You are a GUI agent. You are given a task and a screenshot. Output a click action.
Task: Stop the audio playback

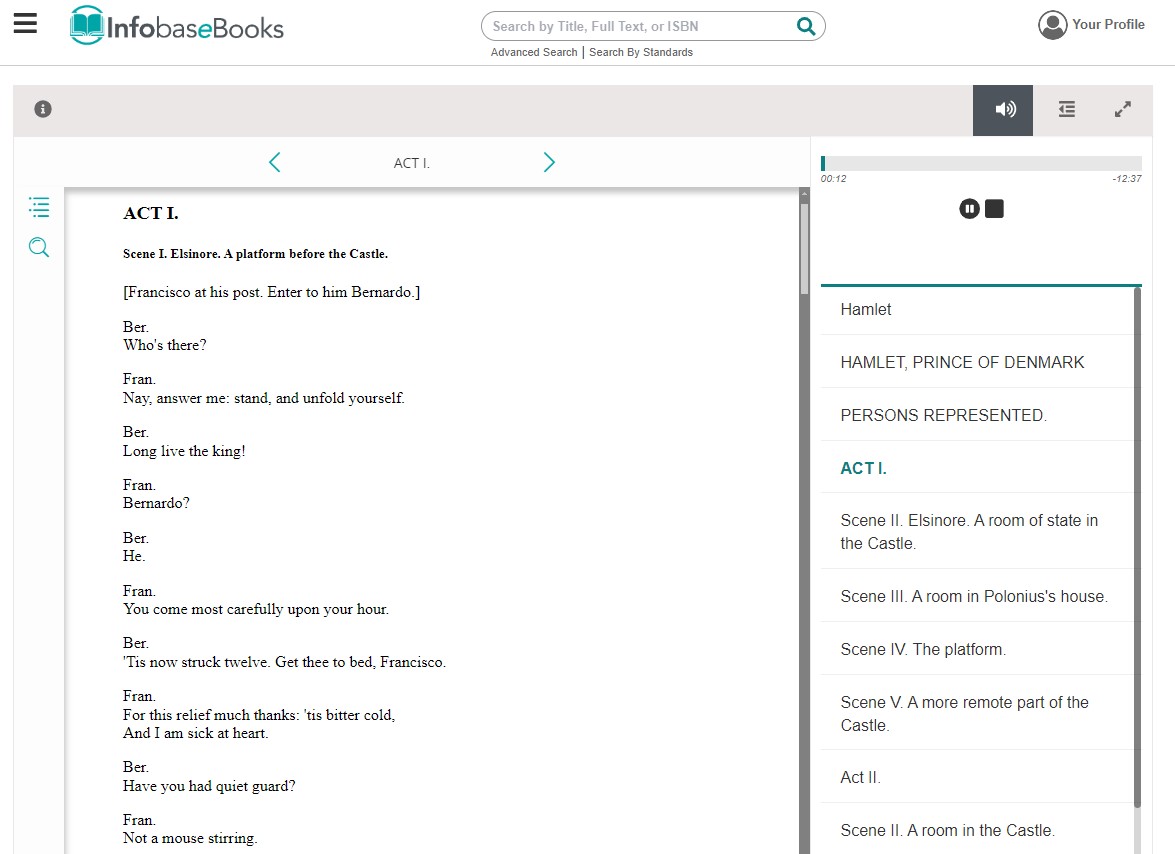(994, 208)
